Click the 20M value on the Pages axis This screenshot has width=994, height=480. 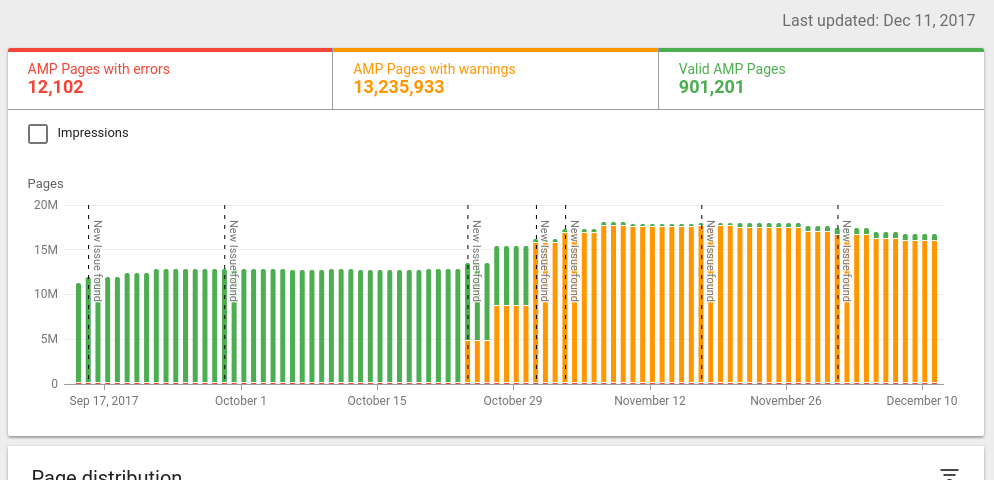[x=46, y=205]
